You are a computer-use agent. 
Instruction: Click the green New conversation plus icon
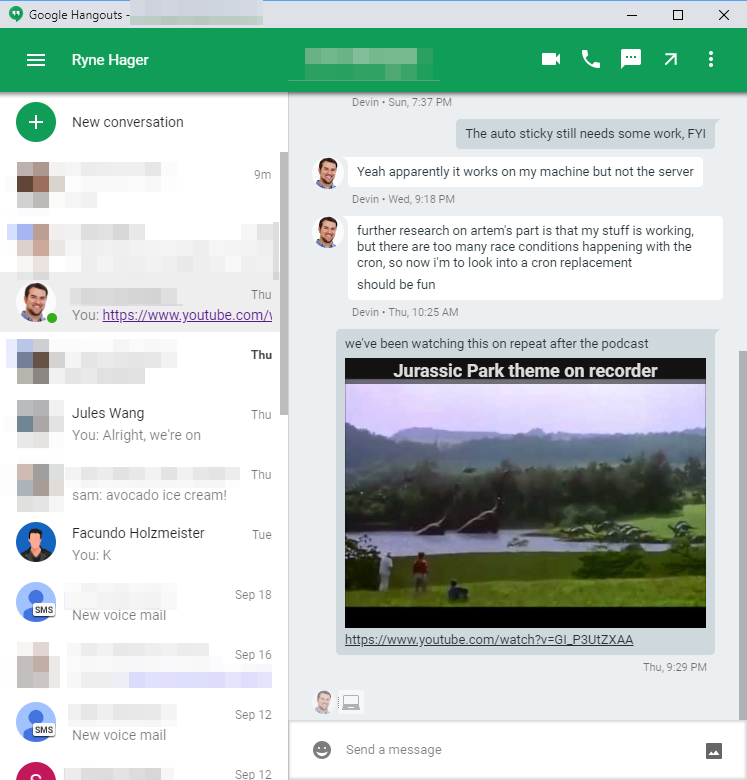click(36, 122)
